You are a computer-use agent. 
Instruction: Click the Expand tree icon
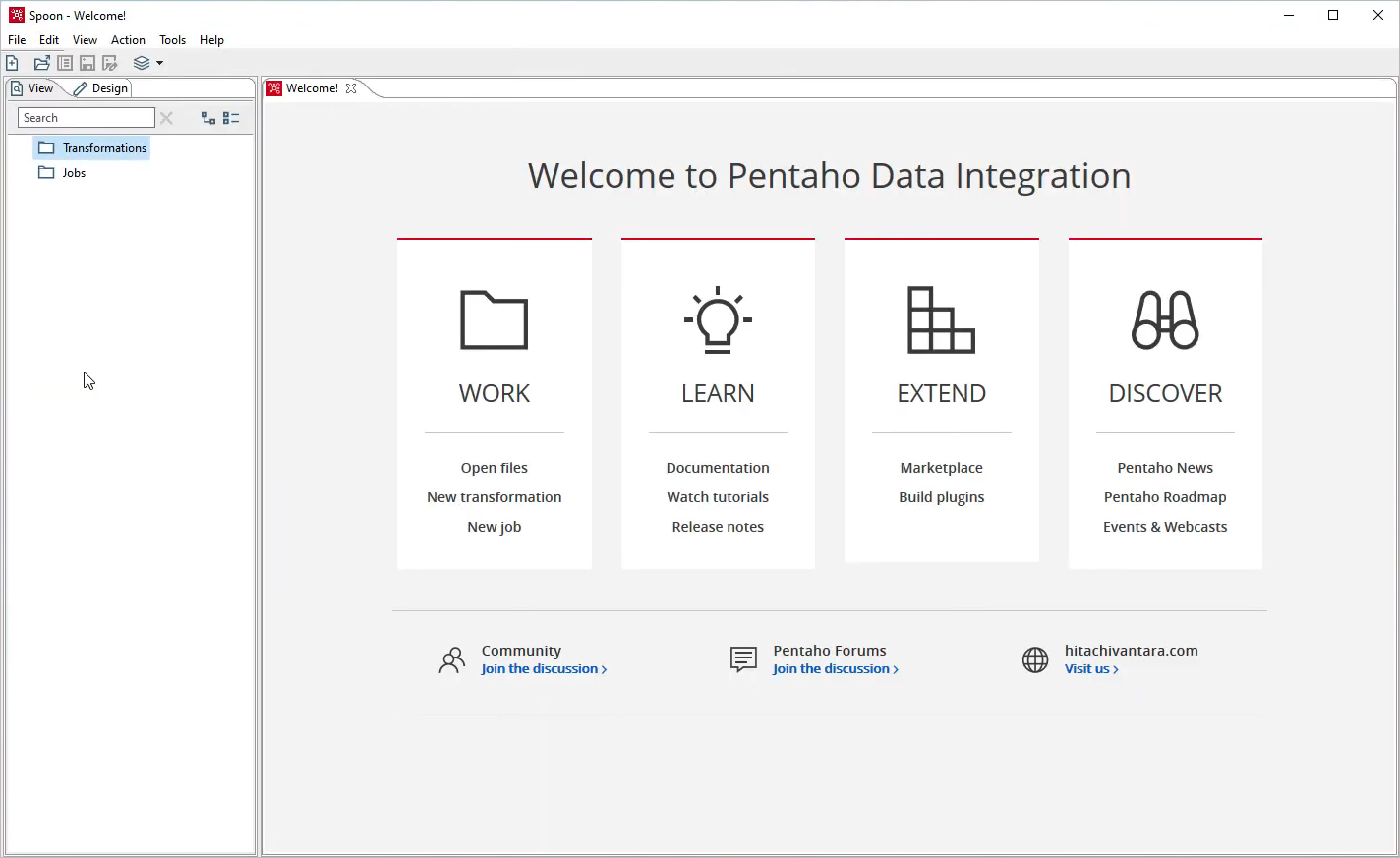point(208,118)
